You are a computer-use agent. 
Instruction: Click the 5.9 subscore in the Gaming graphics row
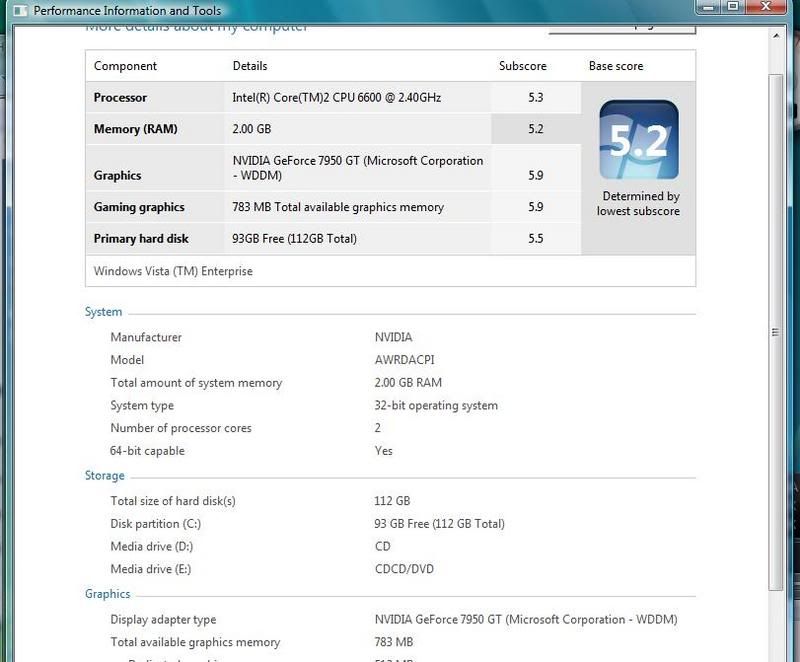point(536,207)
